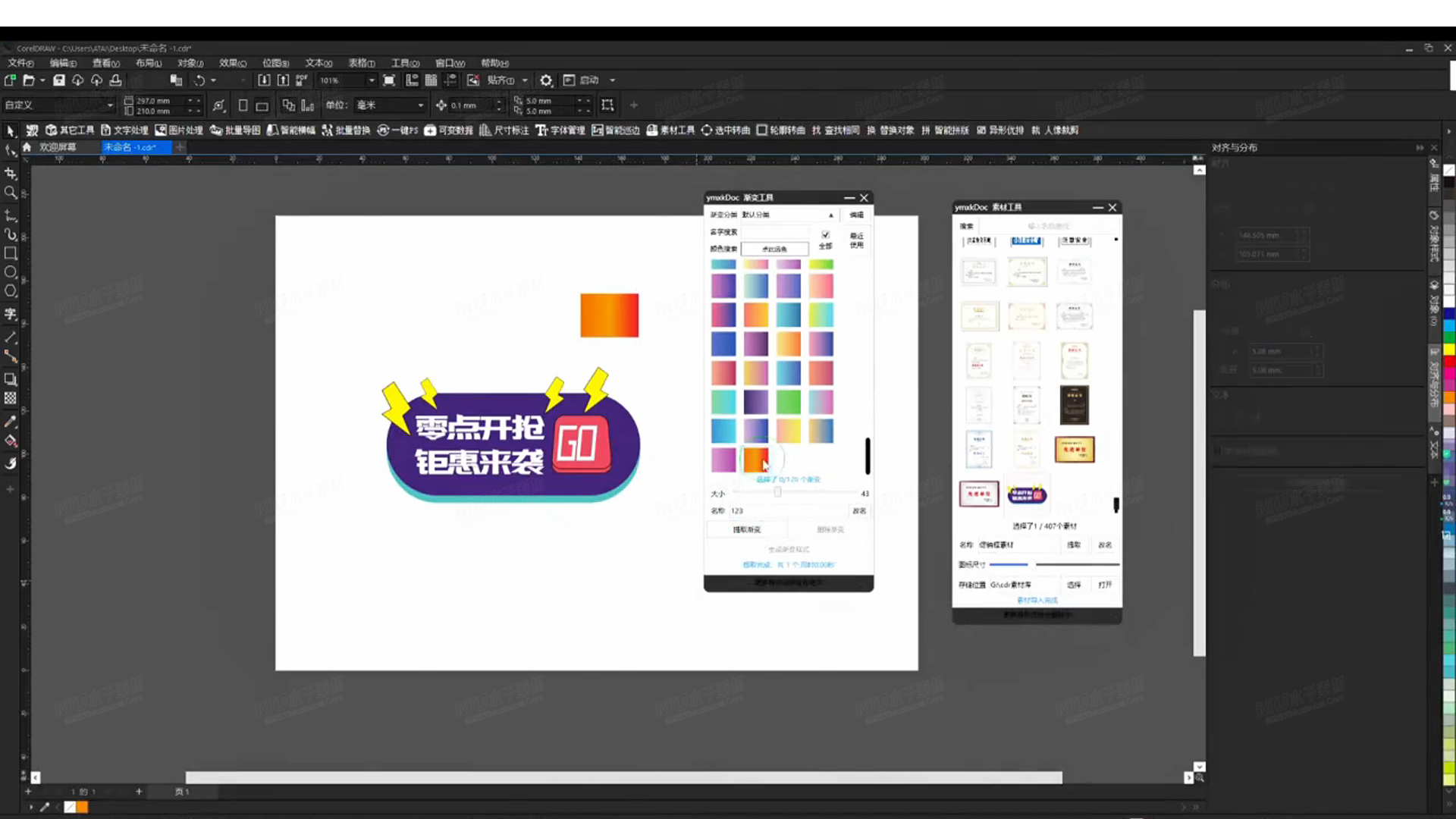This screenshot has height=819, width=1456.
Task: Choose portrait page orientation
Action: (243, 105)
